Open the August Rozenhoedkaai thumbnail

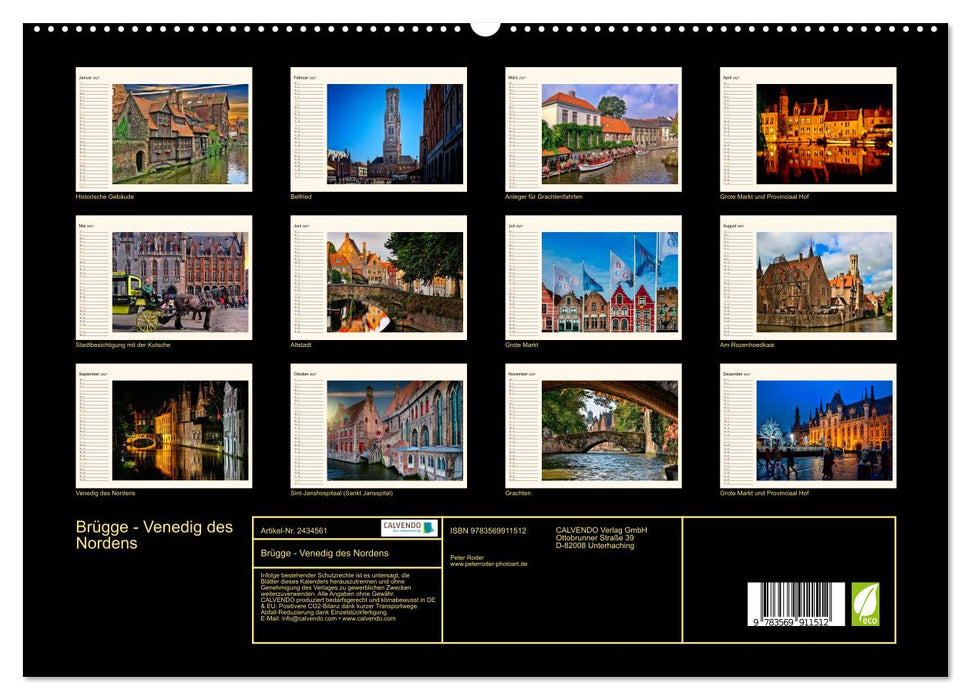point(808,278)
